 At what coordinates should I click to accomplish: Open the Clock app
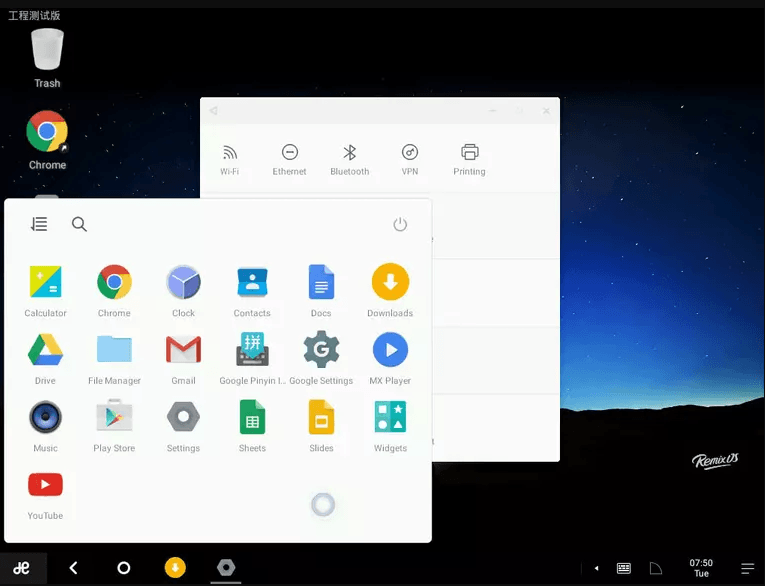click(183, 290)
